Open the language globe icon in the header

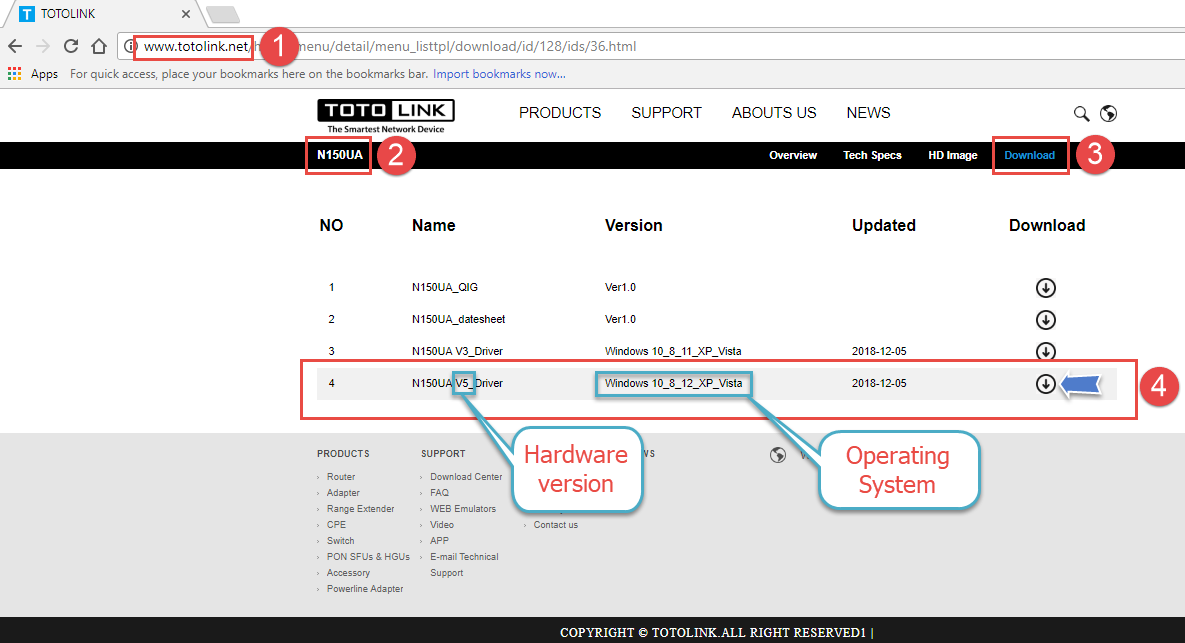pyautogui.click(x=1109, y=113)
